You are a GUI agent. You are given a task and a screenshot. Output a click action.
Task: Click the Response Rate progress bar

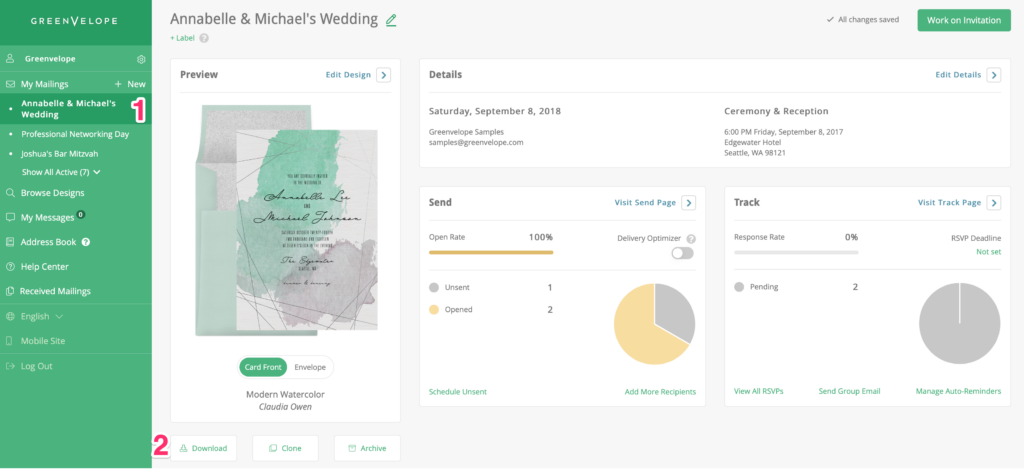(x=796, y=252)
